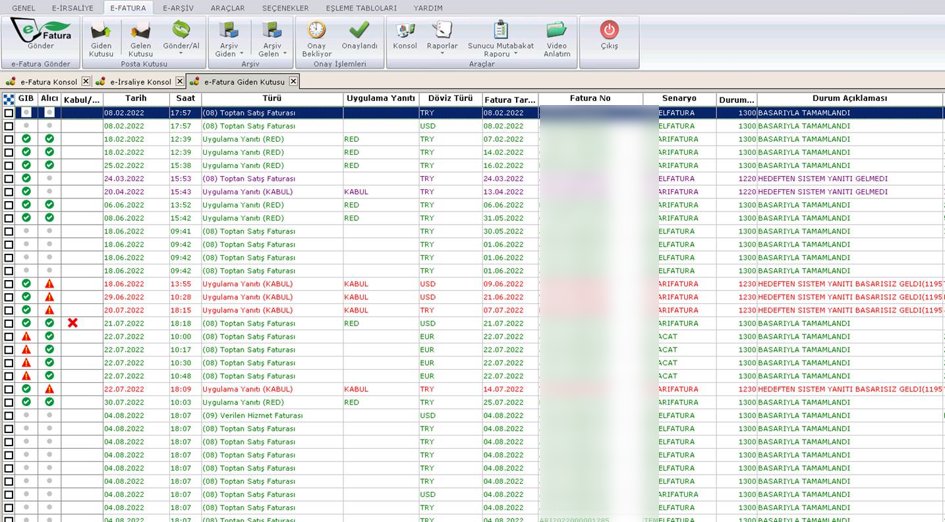Sort by the Türü column header
This screenshot has height=522, width=945.
(272, 99)
